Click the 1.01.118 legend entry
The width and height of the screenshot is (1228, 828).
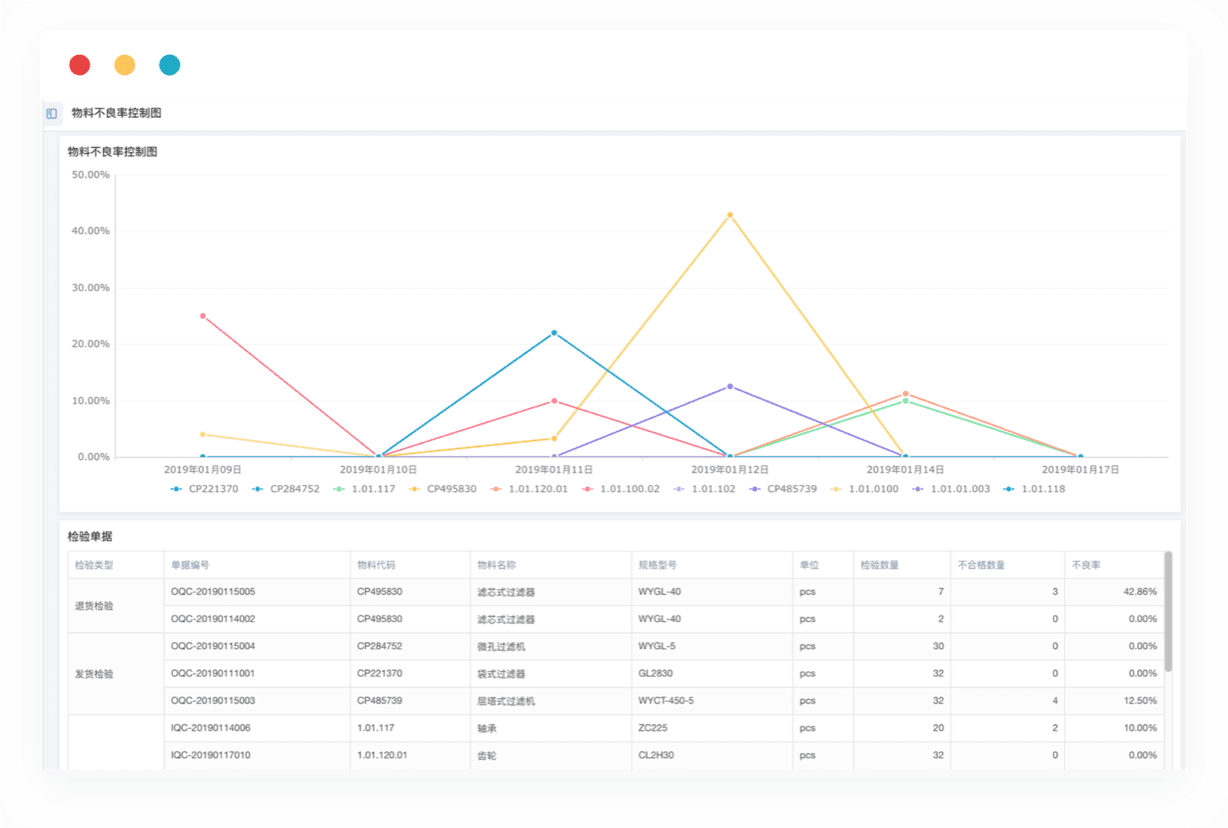[x=1034, y=489]
